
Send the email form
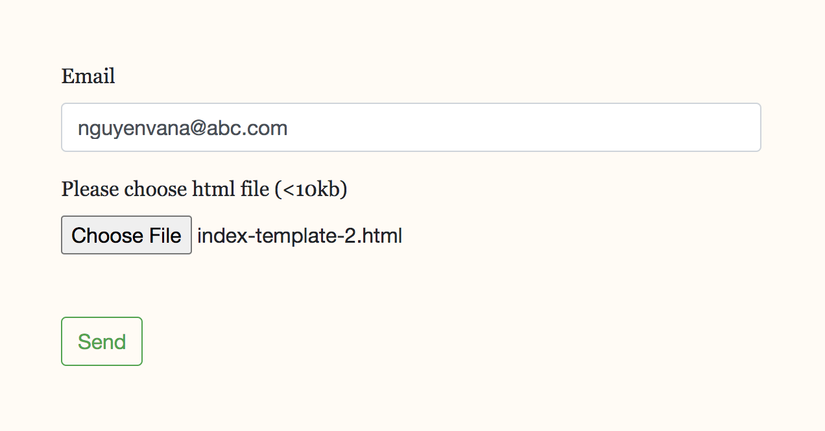101,341
